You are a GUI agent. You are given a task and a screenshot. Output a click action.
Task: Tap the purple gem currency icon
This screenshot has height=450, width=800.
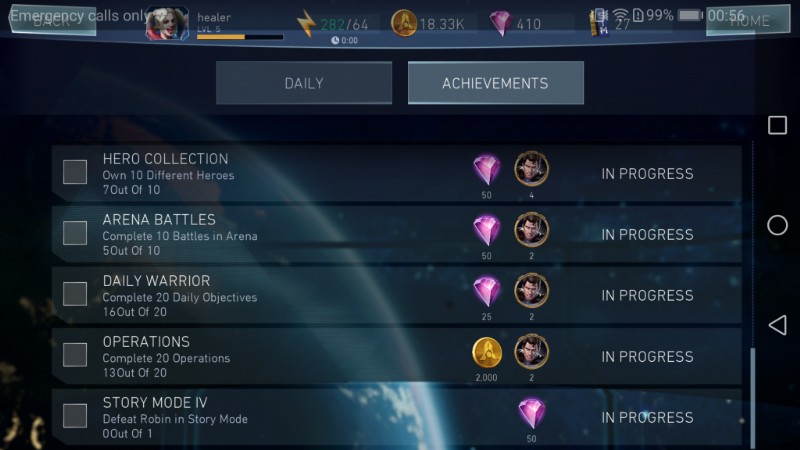(501, 24)
